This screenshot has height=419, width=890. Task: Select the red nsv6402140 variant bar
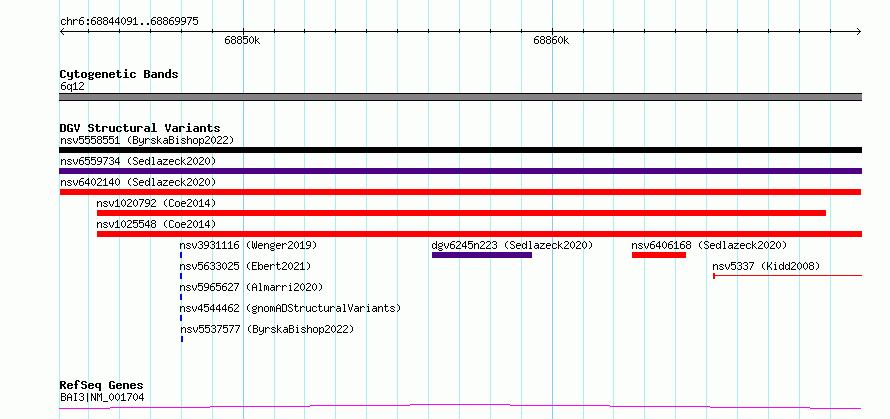click(x=460, y=192)
